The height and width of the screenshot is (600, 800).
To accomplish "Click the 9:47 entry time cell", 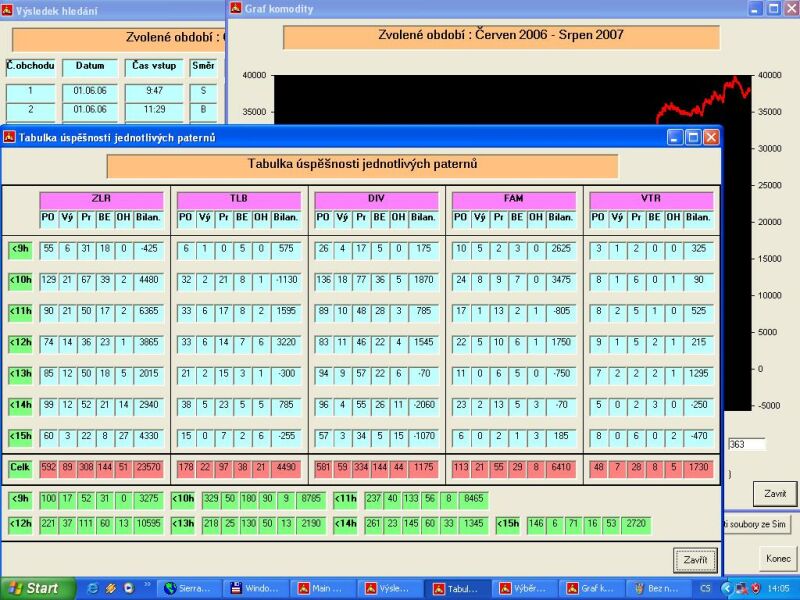I will click(x=154, y=92).
